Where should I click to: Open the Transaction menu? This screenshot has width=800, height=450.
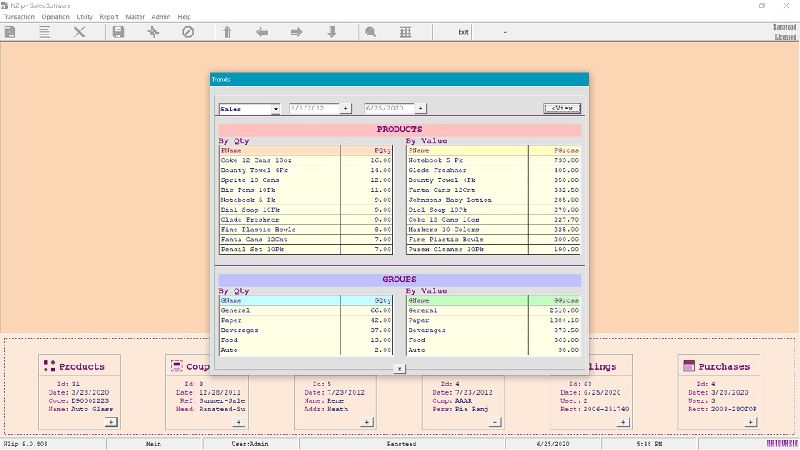(20, 17)
